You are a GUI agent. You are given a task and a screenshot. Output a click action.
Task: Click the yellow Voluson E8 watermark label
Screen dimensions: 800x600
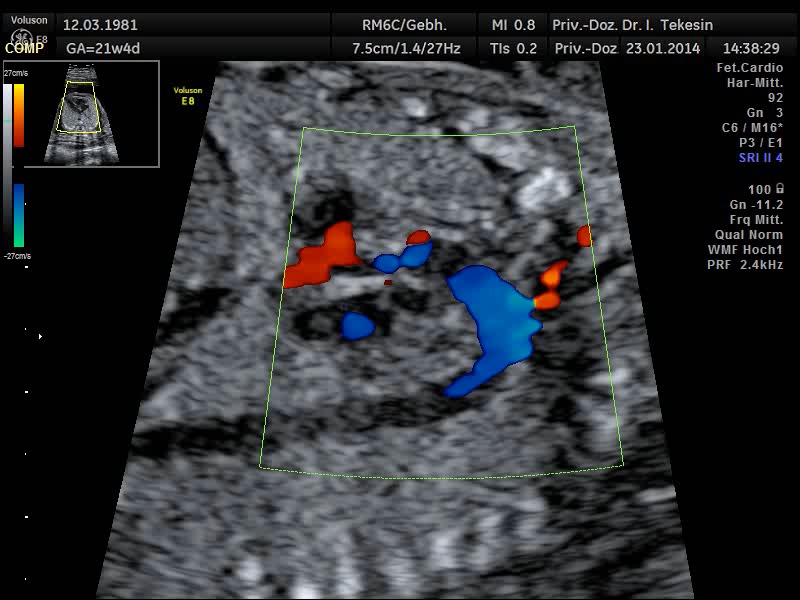point(187,96)
